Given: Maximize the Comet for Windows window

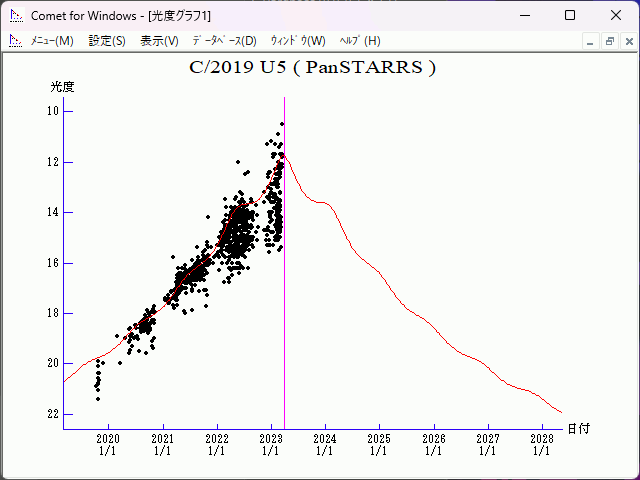Looking at the screenshot, I should tap(570, 15).
